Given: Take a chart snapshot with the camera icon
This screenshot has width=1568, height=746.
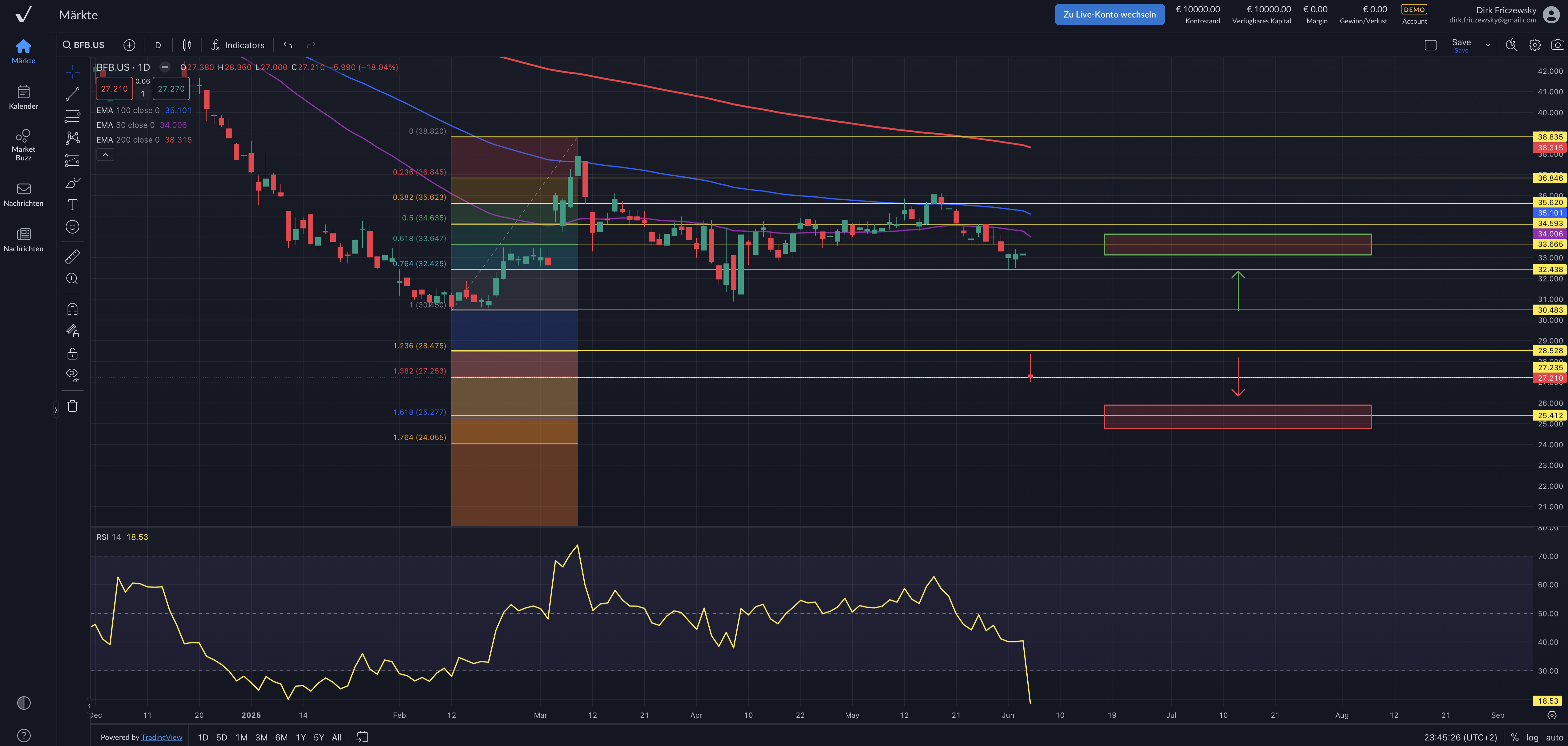Looking at the screenshot, I should 1557,45.
